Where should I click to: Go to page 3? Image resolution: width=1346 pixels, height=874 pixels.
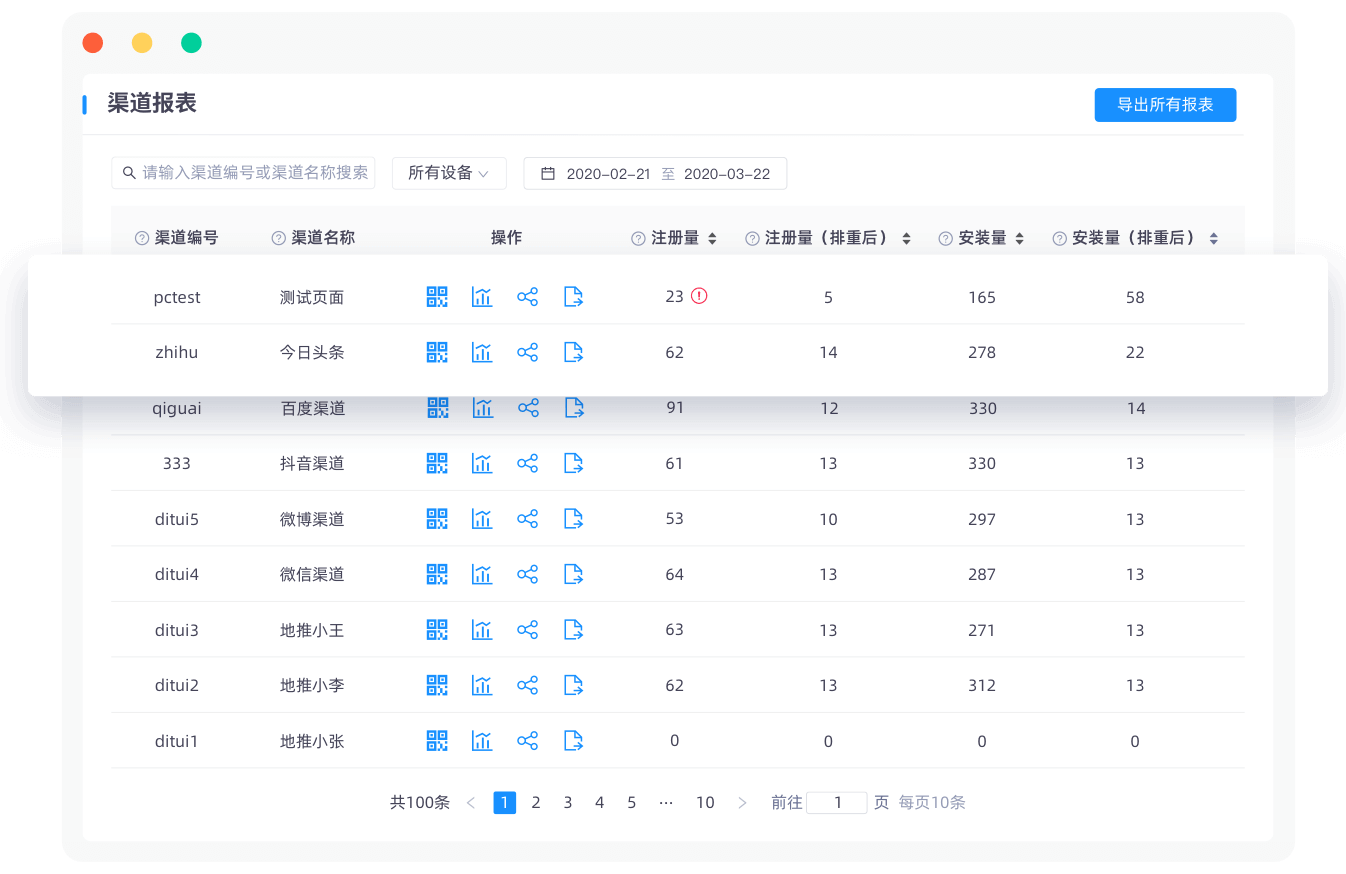[x=568, y=802]
